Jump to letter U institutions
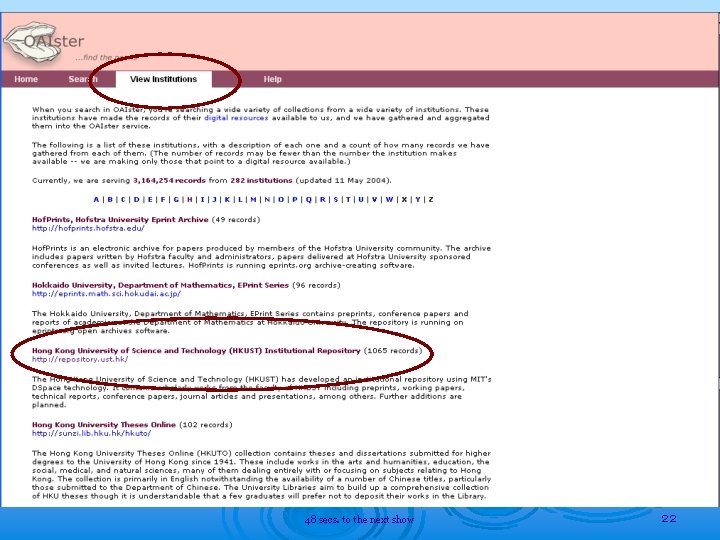Image resolution: width=720 pixels, height=540 pixels. pos(361,200)
